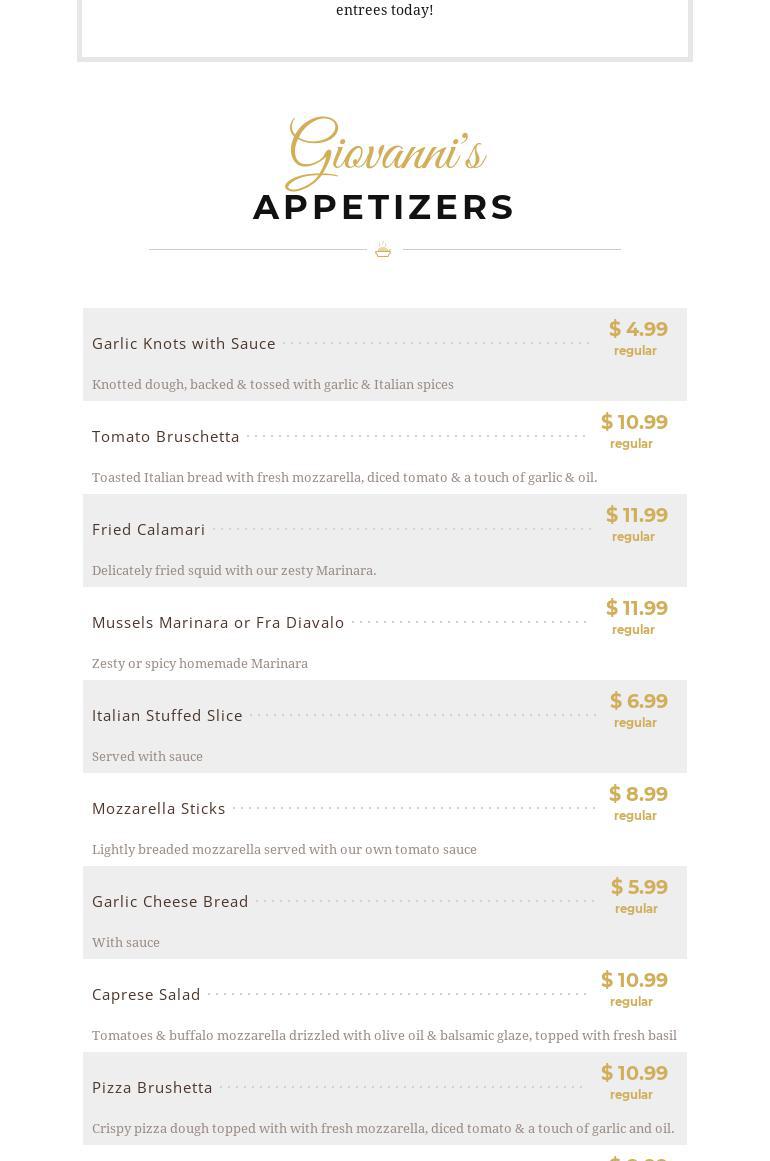Viewport: 770px width, 1161px height.
Task: Click the $ 8.99 Mozzarella Sticks price
Action: 638,794
